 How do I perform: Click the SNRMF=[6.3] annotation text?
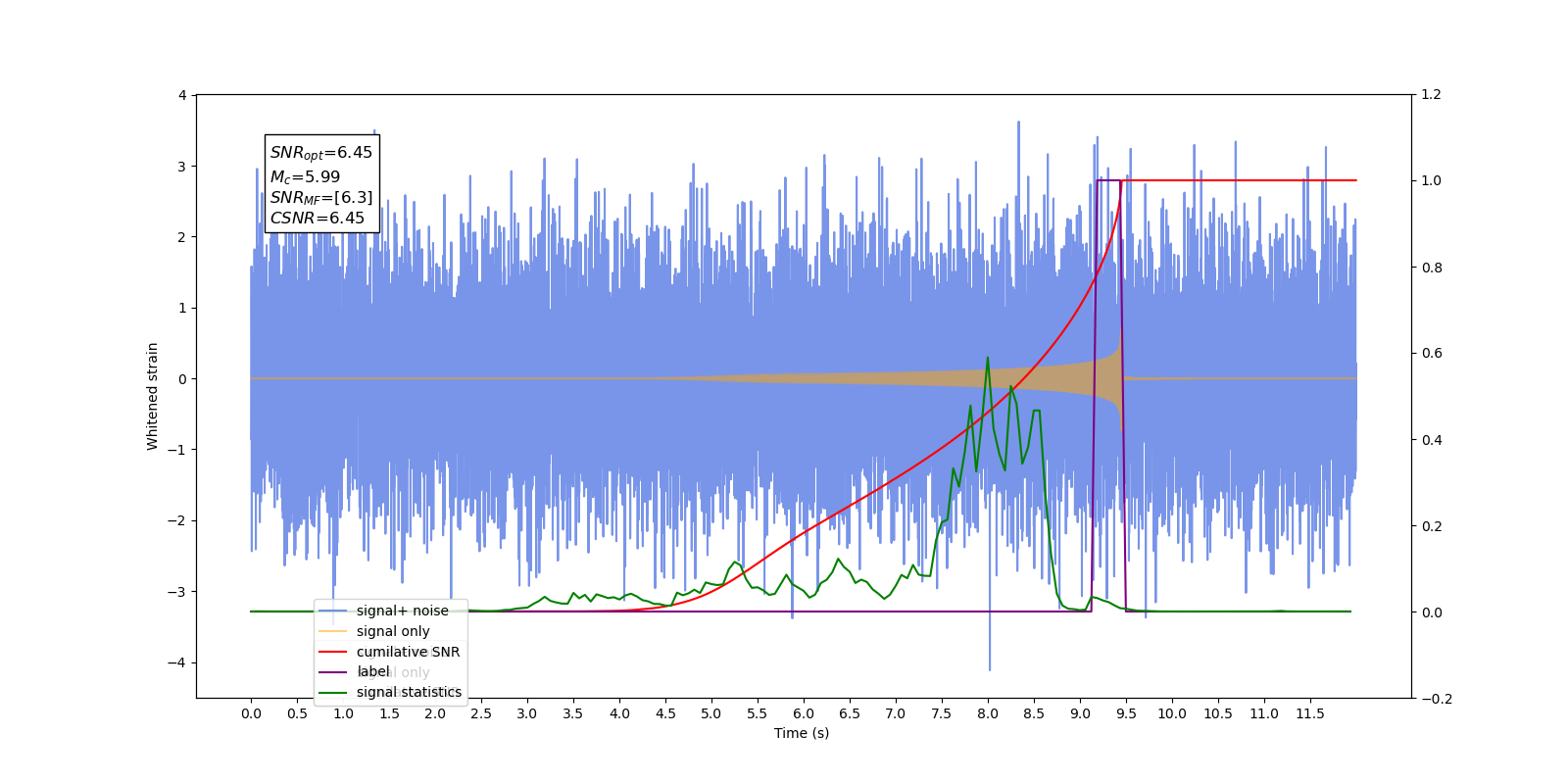point(321,198)
